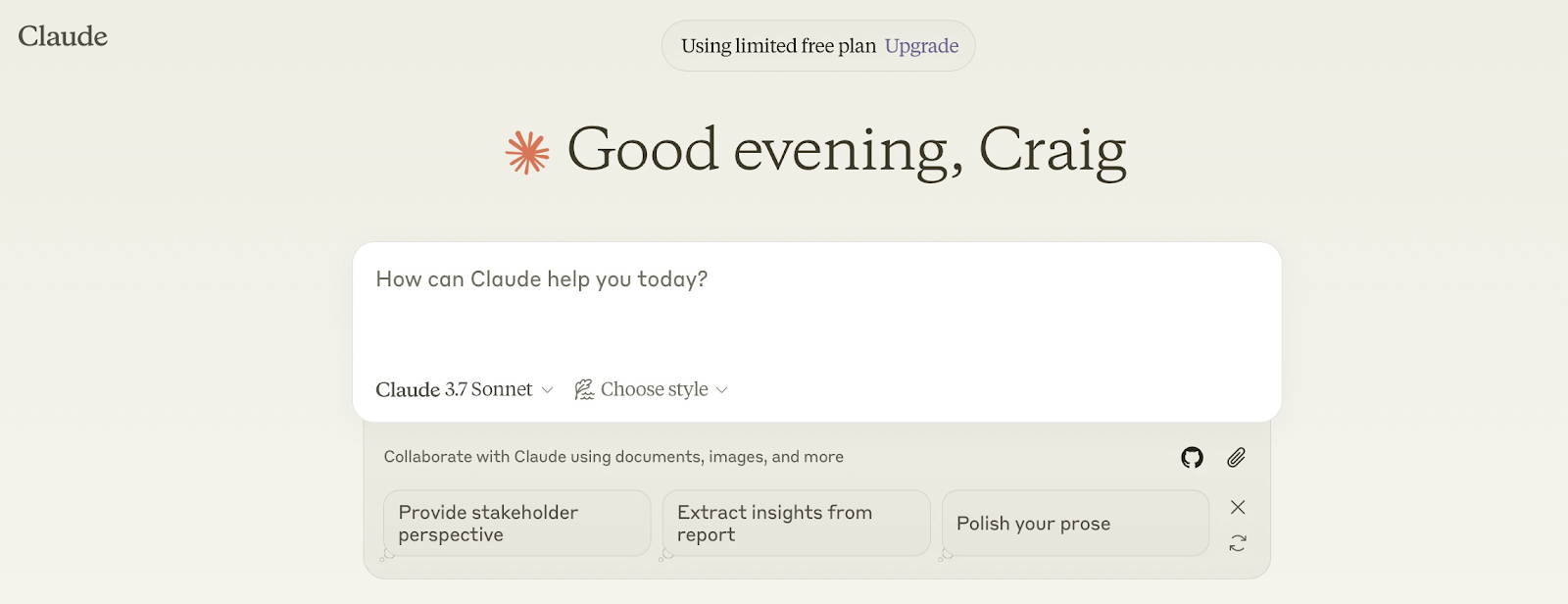The width and height of the screenshot is (1568, 604).
Task: Click small icon at Provide stakeholder chip corner
Action: pyautogui.click(x=388, y=555)
